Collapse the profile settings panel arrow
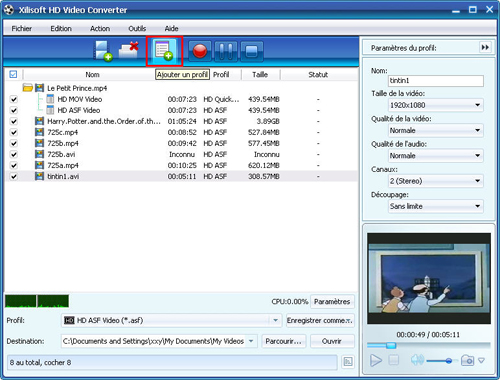 click(485, 47)
